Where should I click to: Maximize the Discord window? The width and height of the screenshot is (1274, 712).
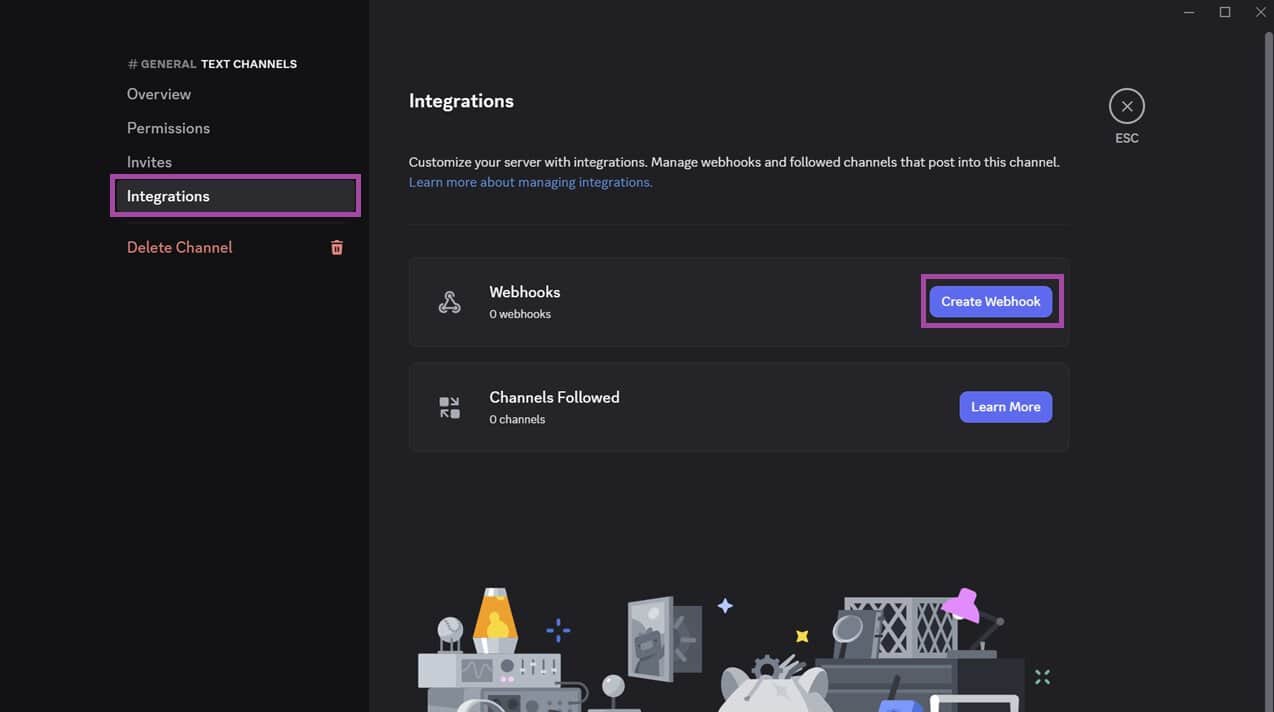(x=1225, y=12)
